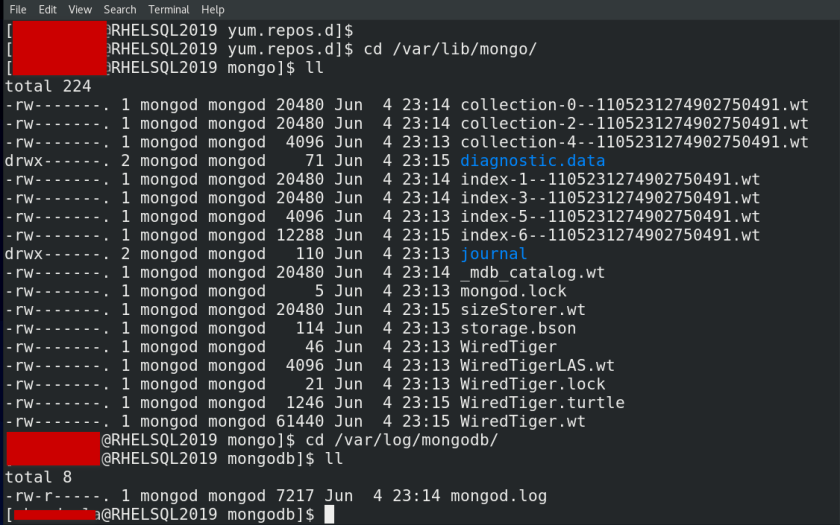Screen dimensions: 840x525
Task: Click the diagnostic.data directory name
Action: (532, 161)
